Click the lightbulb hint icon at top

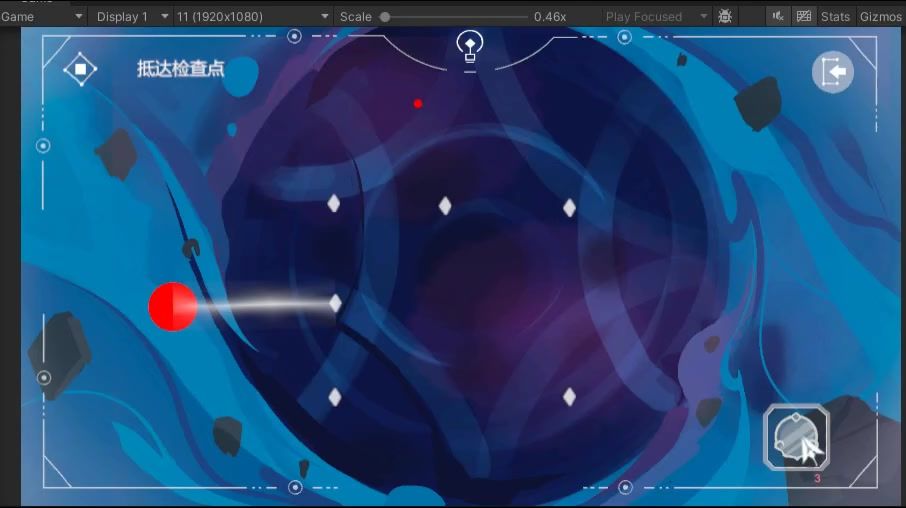pyautogui.click(x=469, y=46)
